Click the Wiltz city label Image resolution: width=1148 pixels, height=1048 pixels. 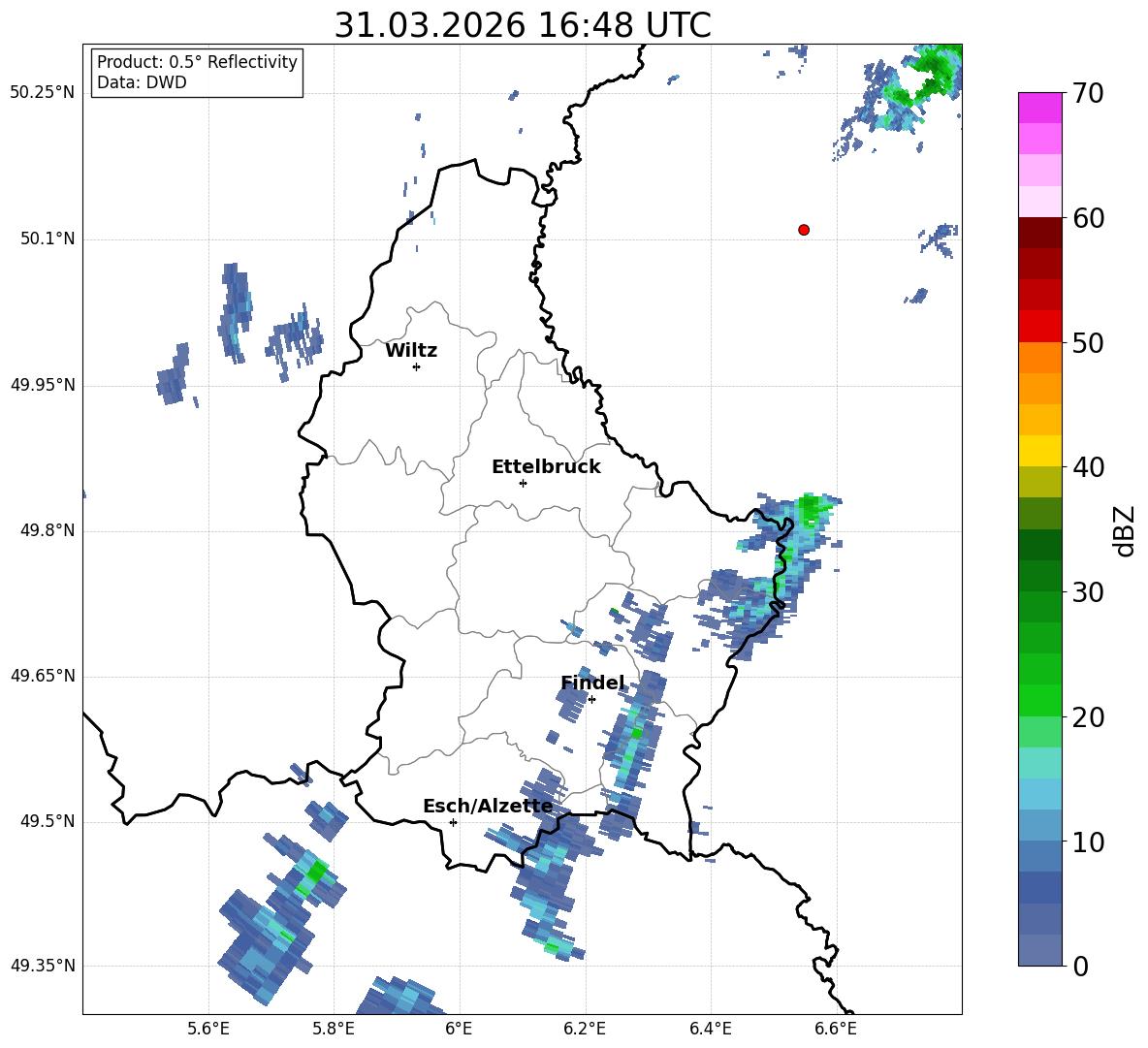point(411,351)
